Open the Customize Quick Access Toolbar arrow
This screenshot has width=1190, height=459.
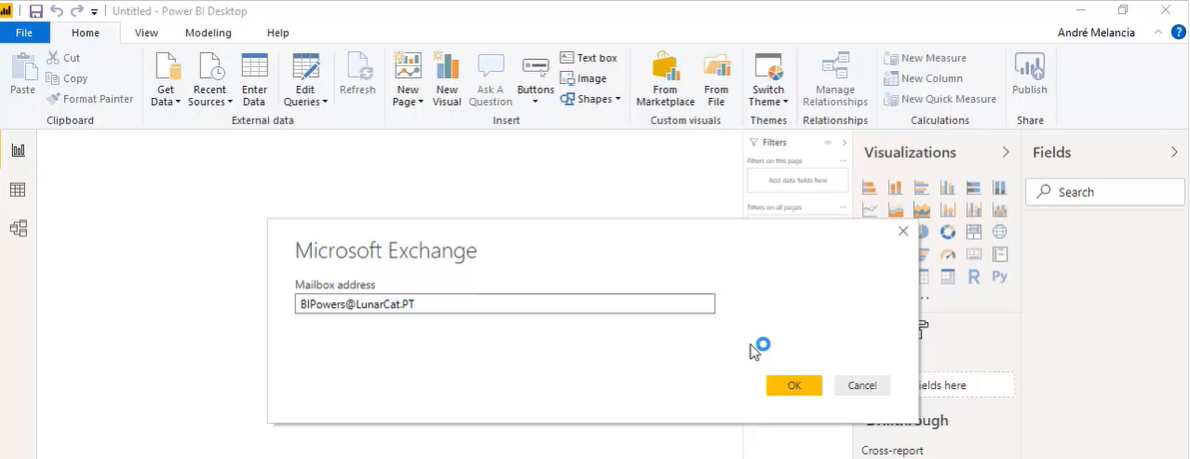[x=94, y=12]
